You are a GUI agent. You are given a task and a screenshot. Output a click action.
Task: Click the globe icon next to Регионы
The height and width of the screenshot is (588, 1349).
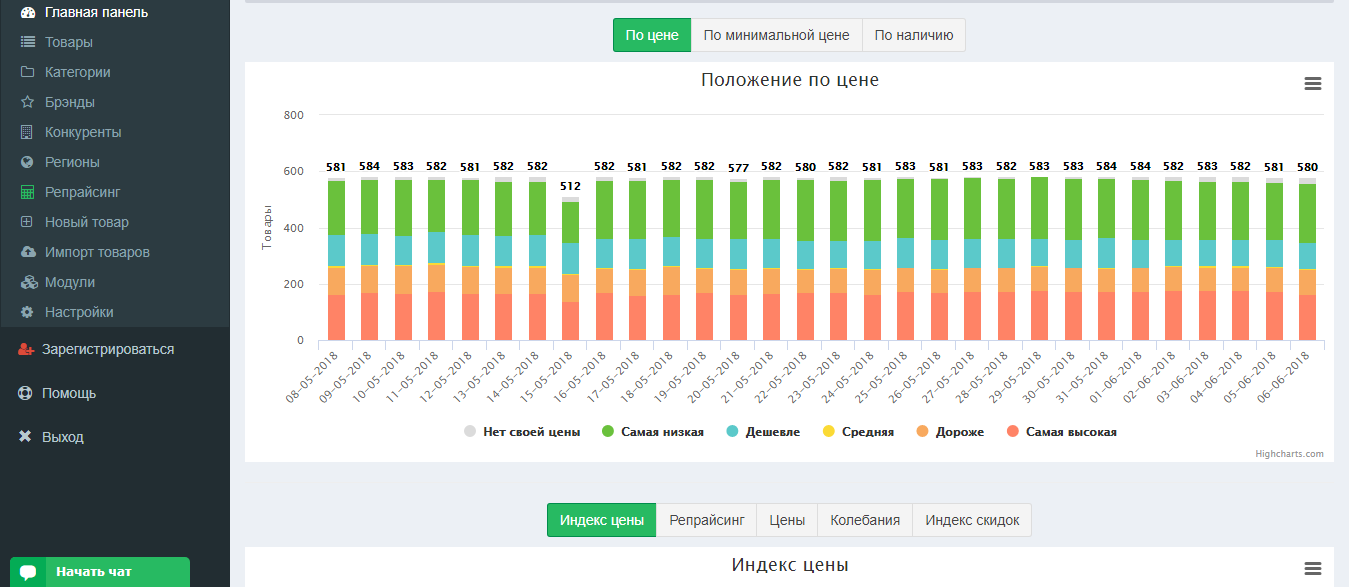click(27, 162)
